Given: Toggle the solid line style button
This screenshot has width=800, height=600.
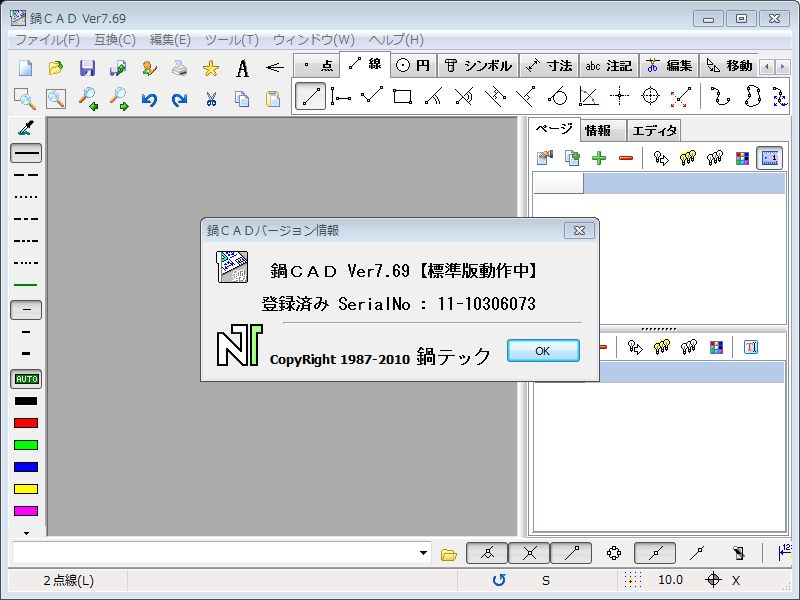Looking at the screenshot, I should (x=26, y=153).
